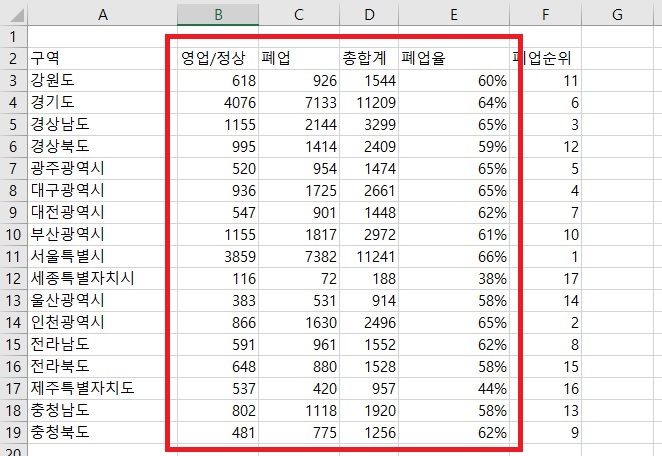Screen dimensions: 662x456
Task: Click cell with value 3859
Action: point(218,256)
